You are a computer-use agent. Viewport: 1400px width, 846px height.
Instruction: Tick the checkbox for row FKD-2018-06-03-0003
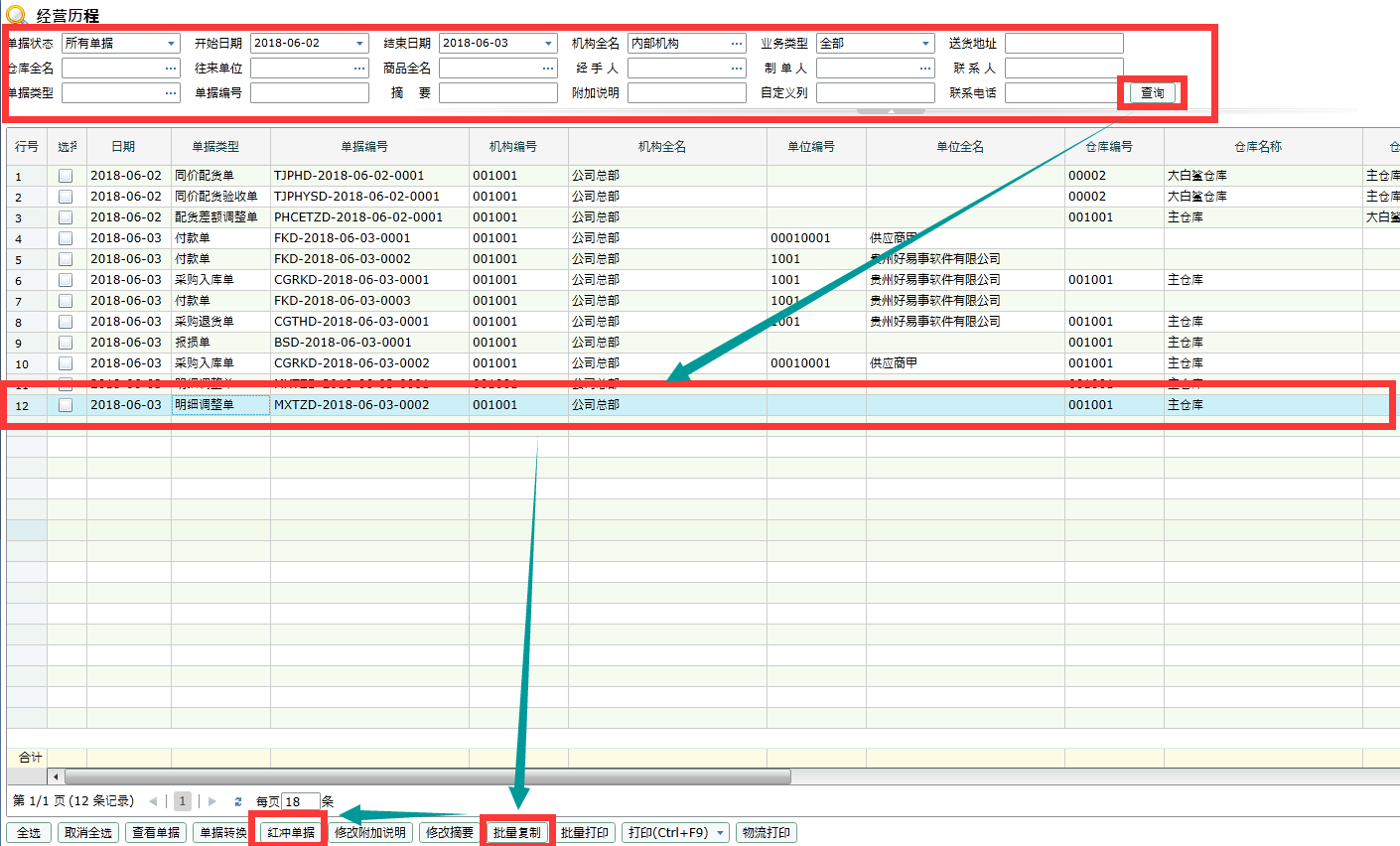[x=66, y=301]
